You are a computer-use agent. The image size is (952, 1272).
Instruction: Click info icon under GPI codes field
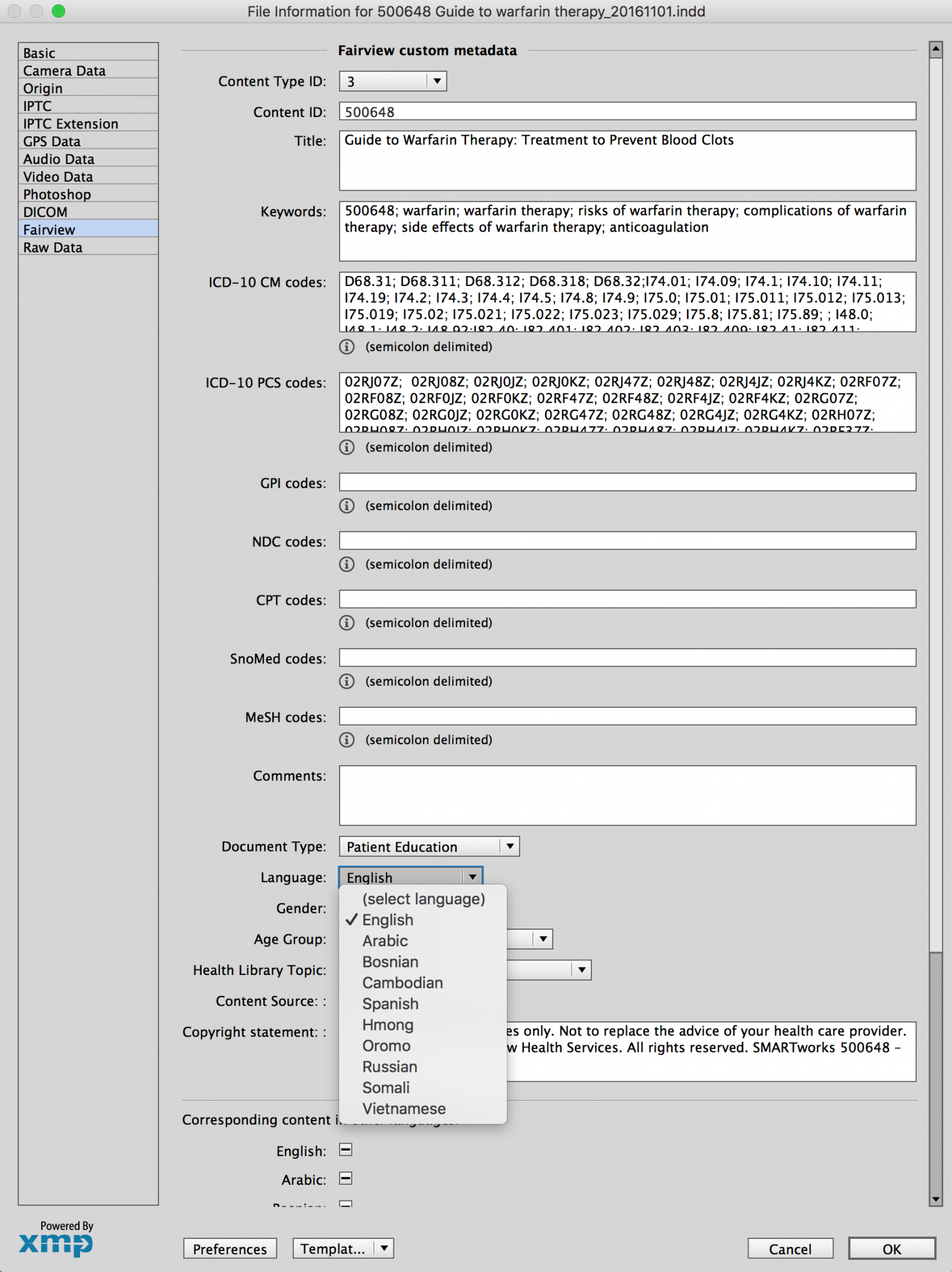point(347,506)
